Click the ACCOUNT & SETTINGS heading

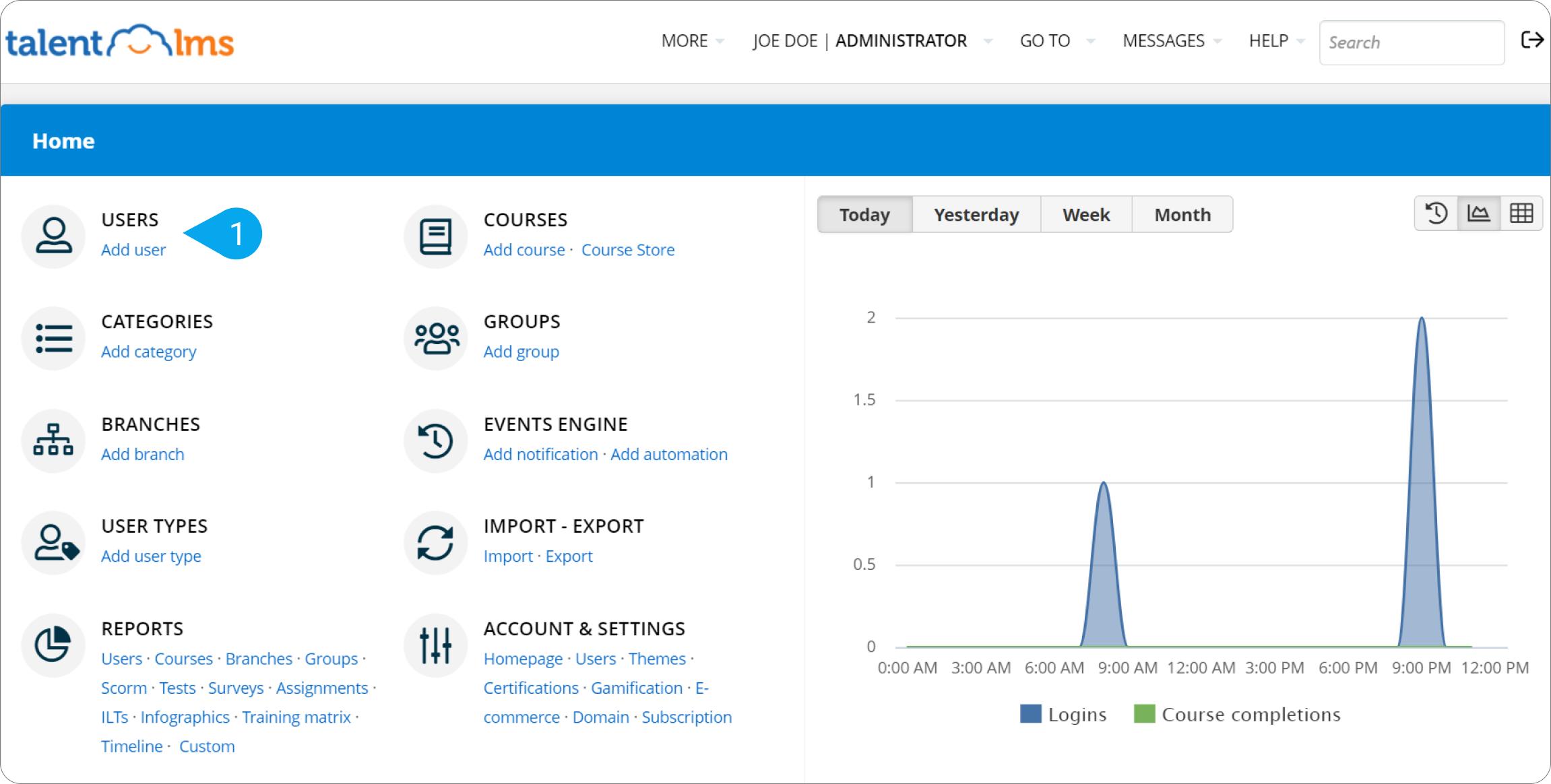click(x=584, y=629)
